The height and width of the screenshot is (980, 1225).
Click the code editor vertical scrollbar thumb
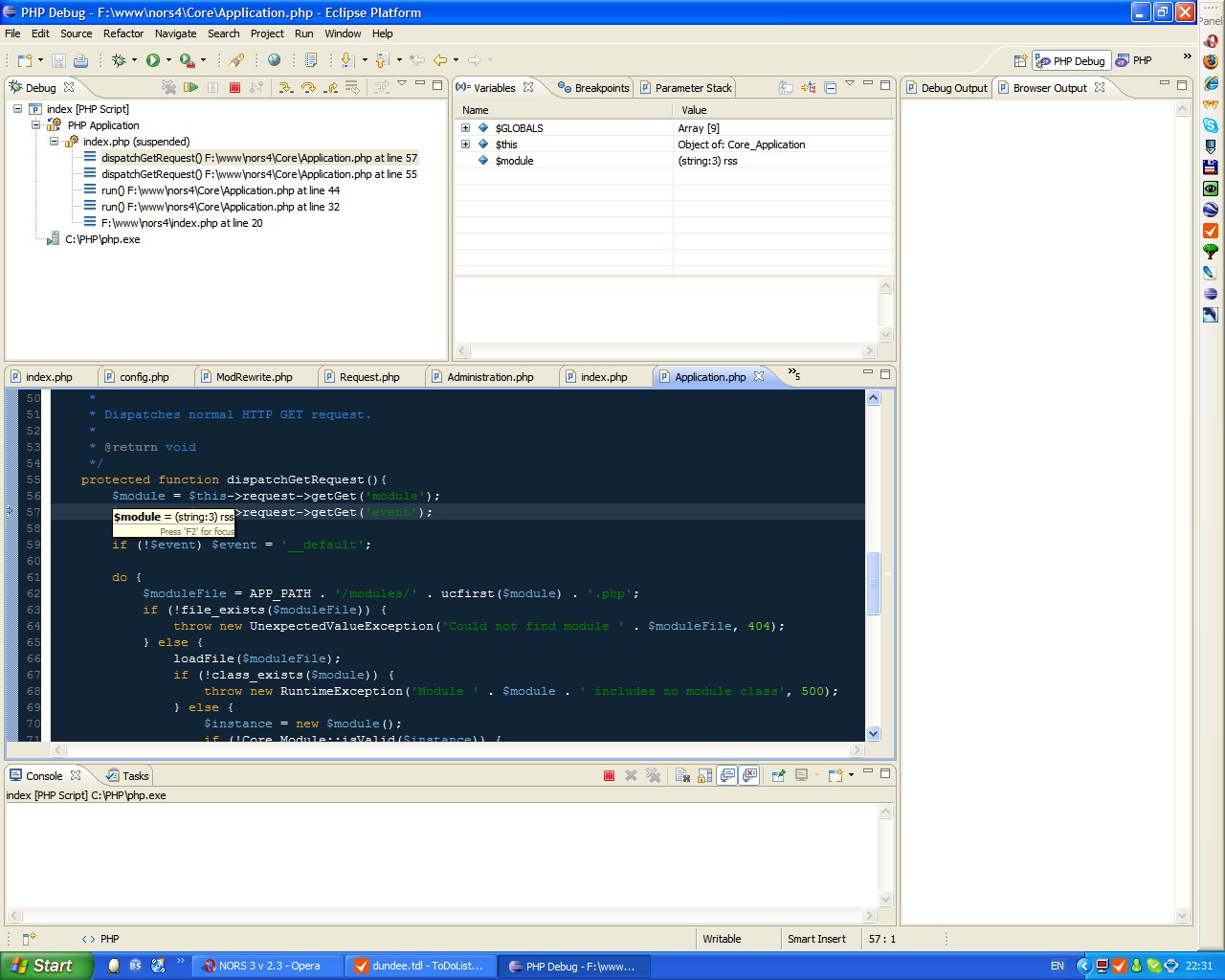873,583
